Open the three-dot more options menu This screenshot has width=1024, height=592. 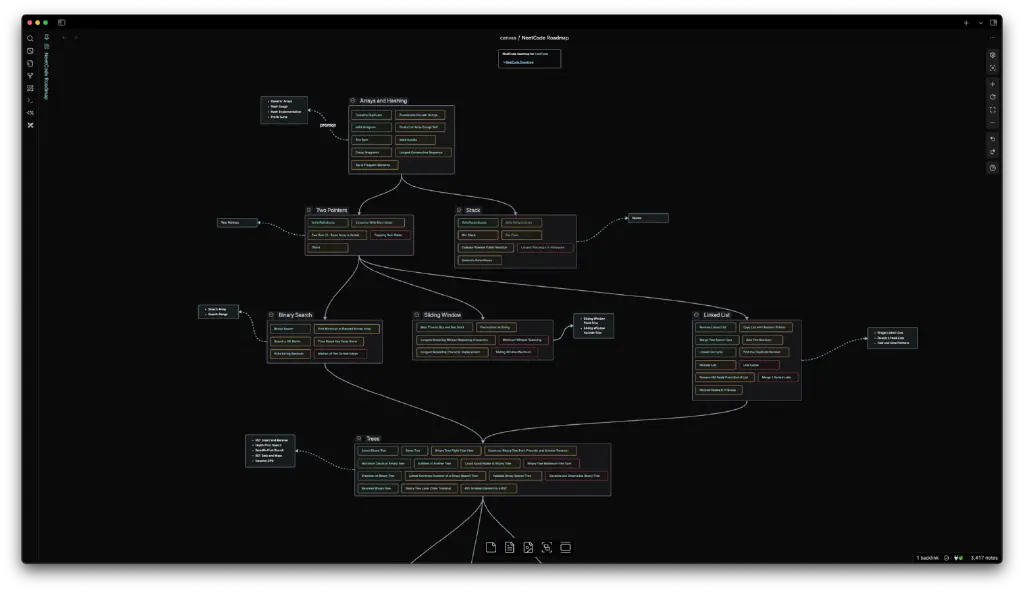tap(993, 38)
